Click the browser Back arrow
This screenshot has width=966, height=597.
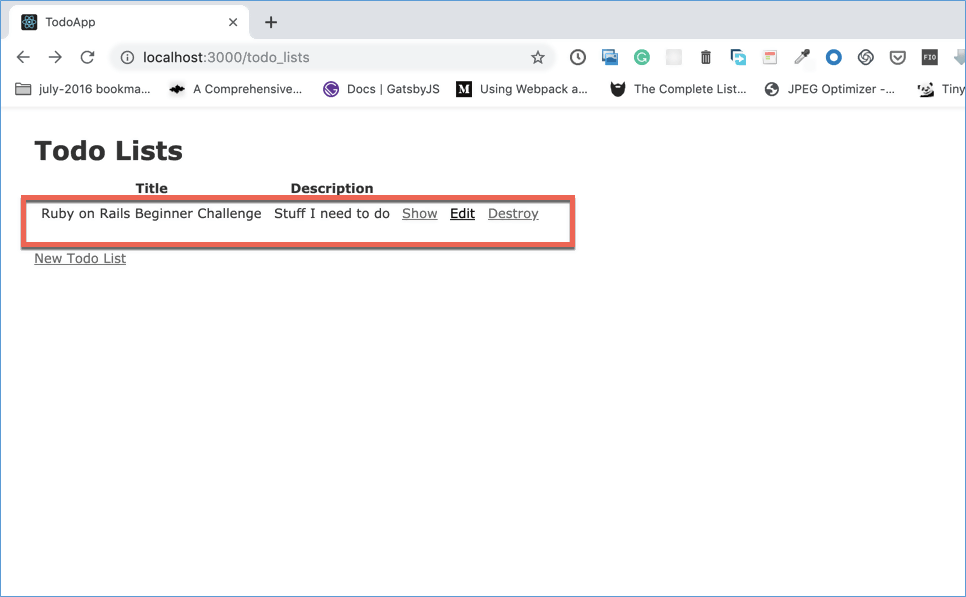[x=23, y=57]
